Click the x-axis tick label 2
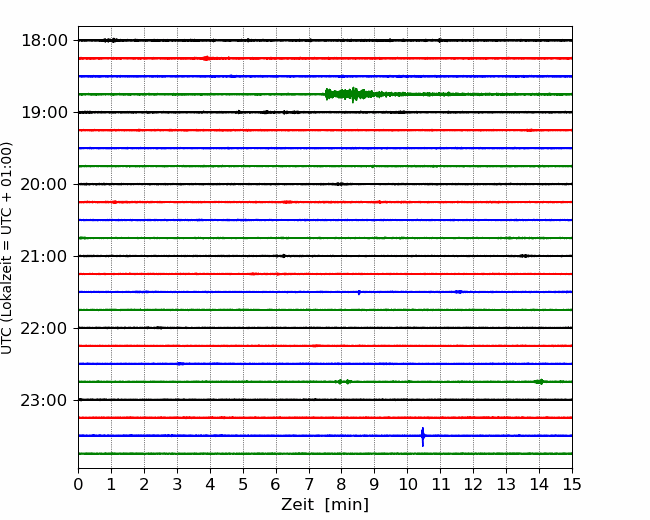Screen dimensions: 650x520 pyautogui.click(x=144, y=484)
